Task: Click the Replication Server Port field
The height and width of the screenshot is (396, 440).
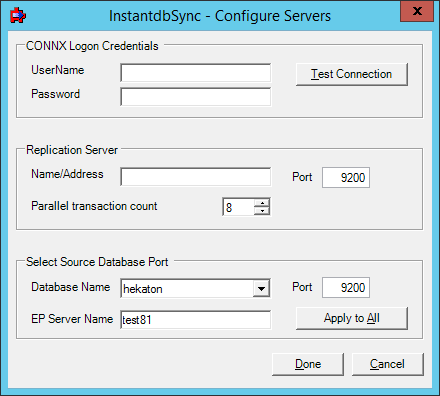Action: click(346, 177)
